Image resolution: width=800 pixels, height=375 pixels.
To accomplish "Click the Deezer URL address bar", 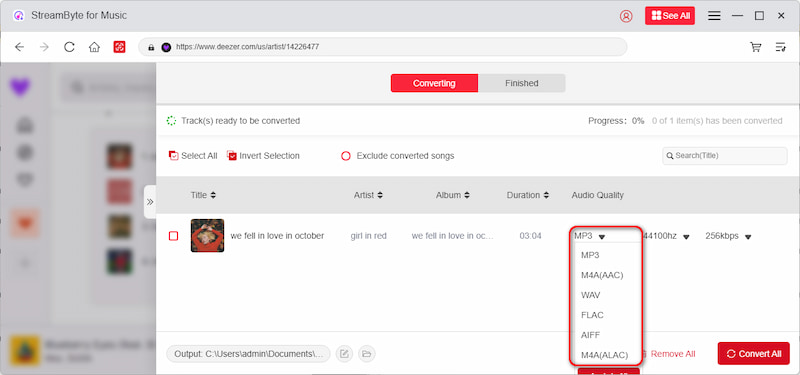I will click(x=383, y=47).
